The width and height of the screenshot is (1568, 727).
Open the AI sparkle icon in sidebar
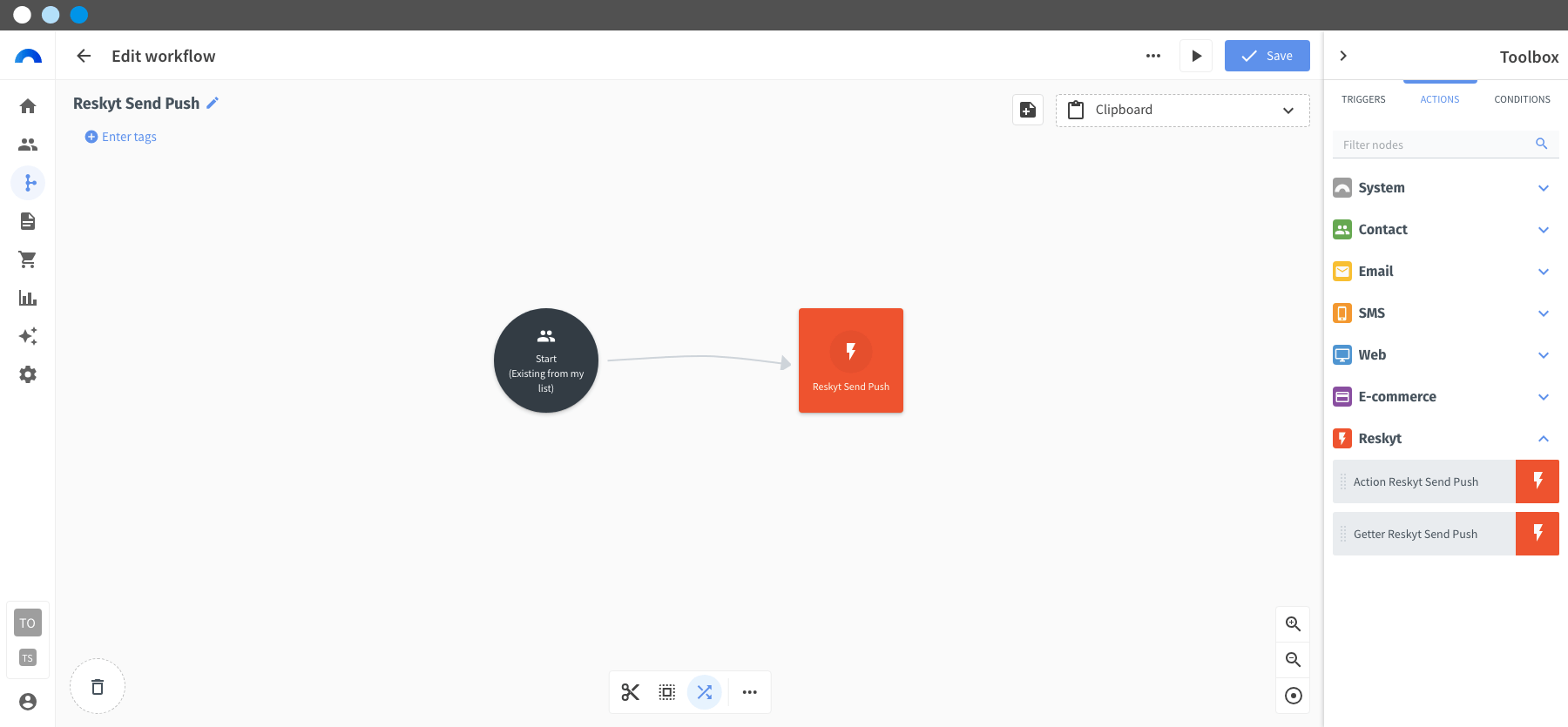pos(28,336)
